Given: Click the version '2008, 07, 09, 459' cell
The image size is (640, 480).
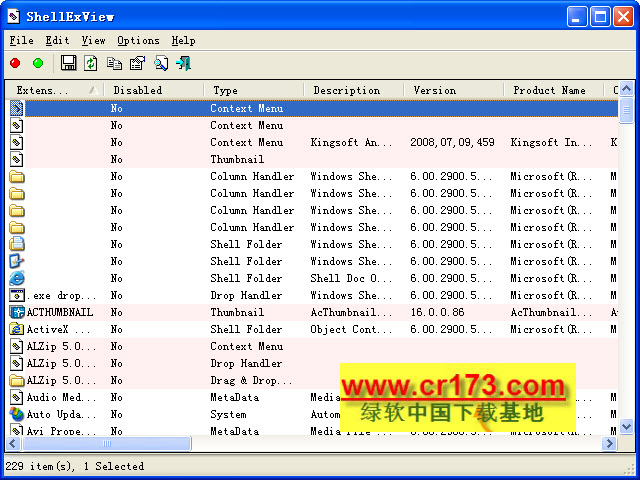Looking at the screenshot, I should point(453,142).
